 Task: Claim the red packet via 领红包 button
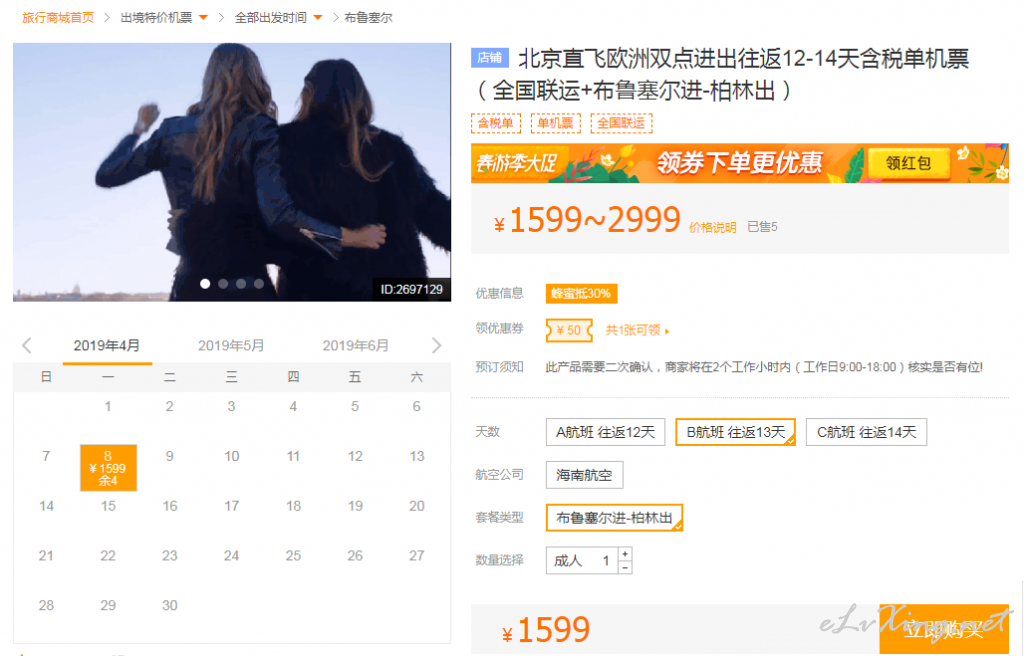tap(908, 163)
